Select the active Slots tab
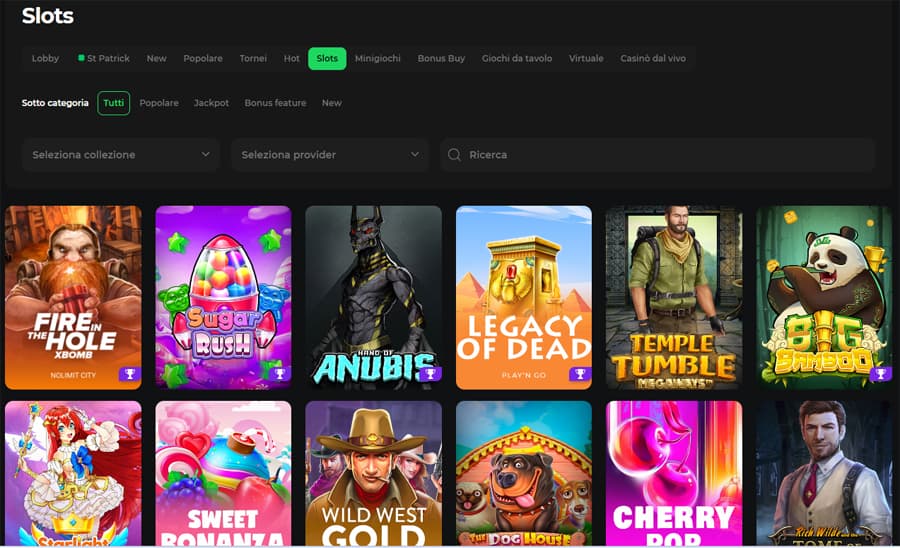Viewport: 900px width, 548px height. pyautogui.click(x=327, y=59)
